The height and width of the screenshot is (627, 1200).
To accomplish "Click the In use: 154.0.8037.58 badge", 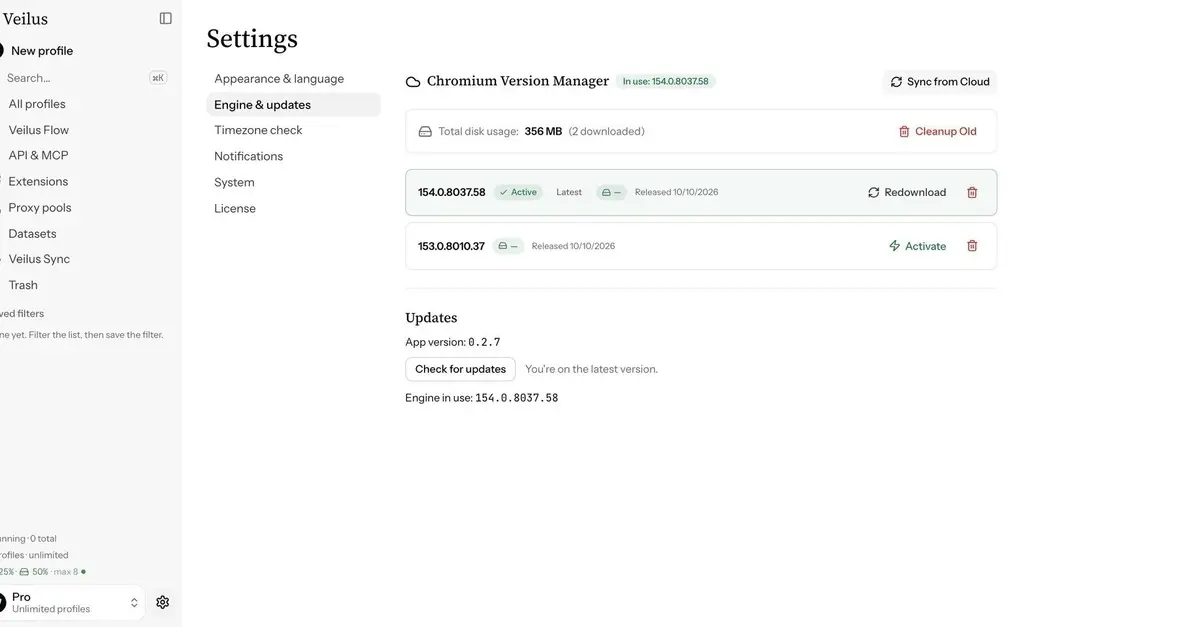I will pyautogui.click(x=665, y=81).
